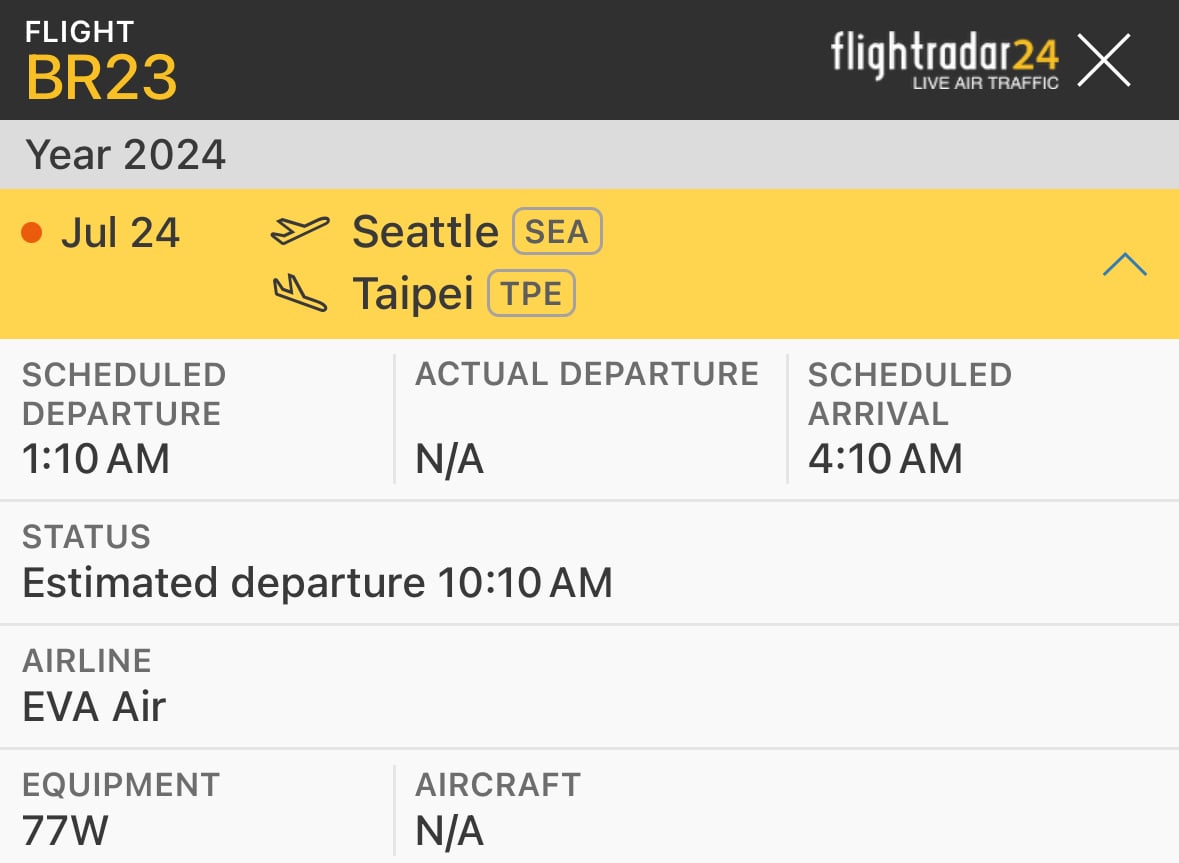The width and height of the screenshot is (1179, 863).
Task: Click the orange status dot
Action: [x=32, y=232]
